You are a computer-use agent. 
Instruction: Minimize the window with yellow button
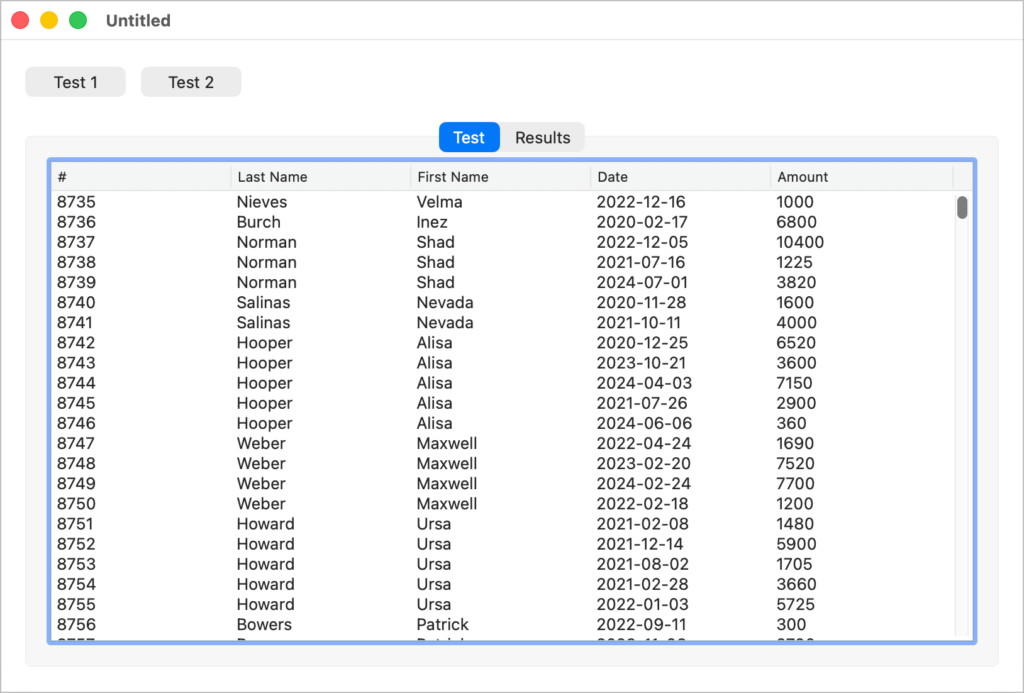(49, 20)
